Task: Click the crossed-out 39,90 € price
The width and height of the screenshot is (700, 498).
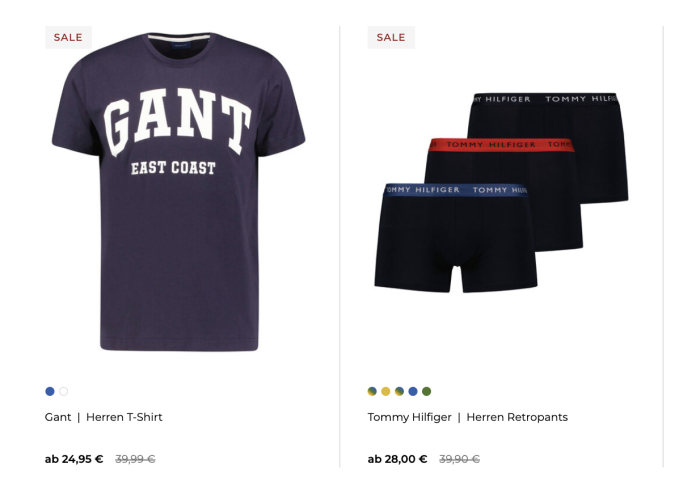Action: click(459, 459)
